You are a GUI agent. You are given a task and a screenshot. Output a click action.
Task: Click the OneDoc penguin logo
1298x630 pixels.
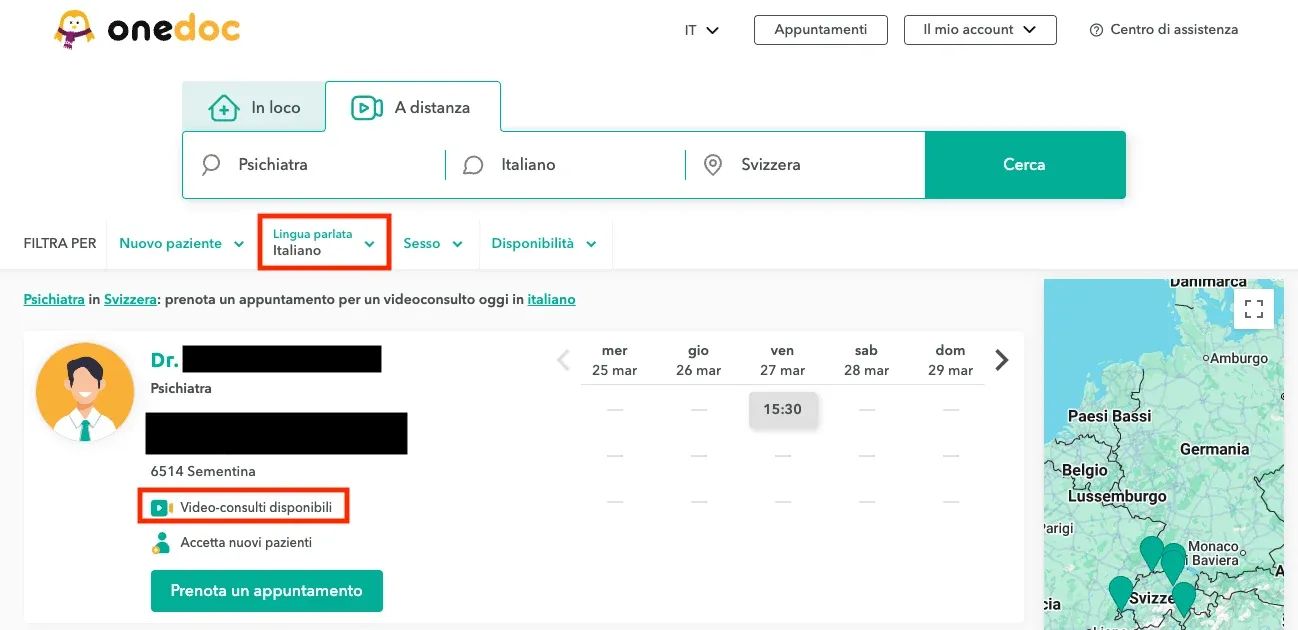147,30
